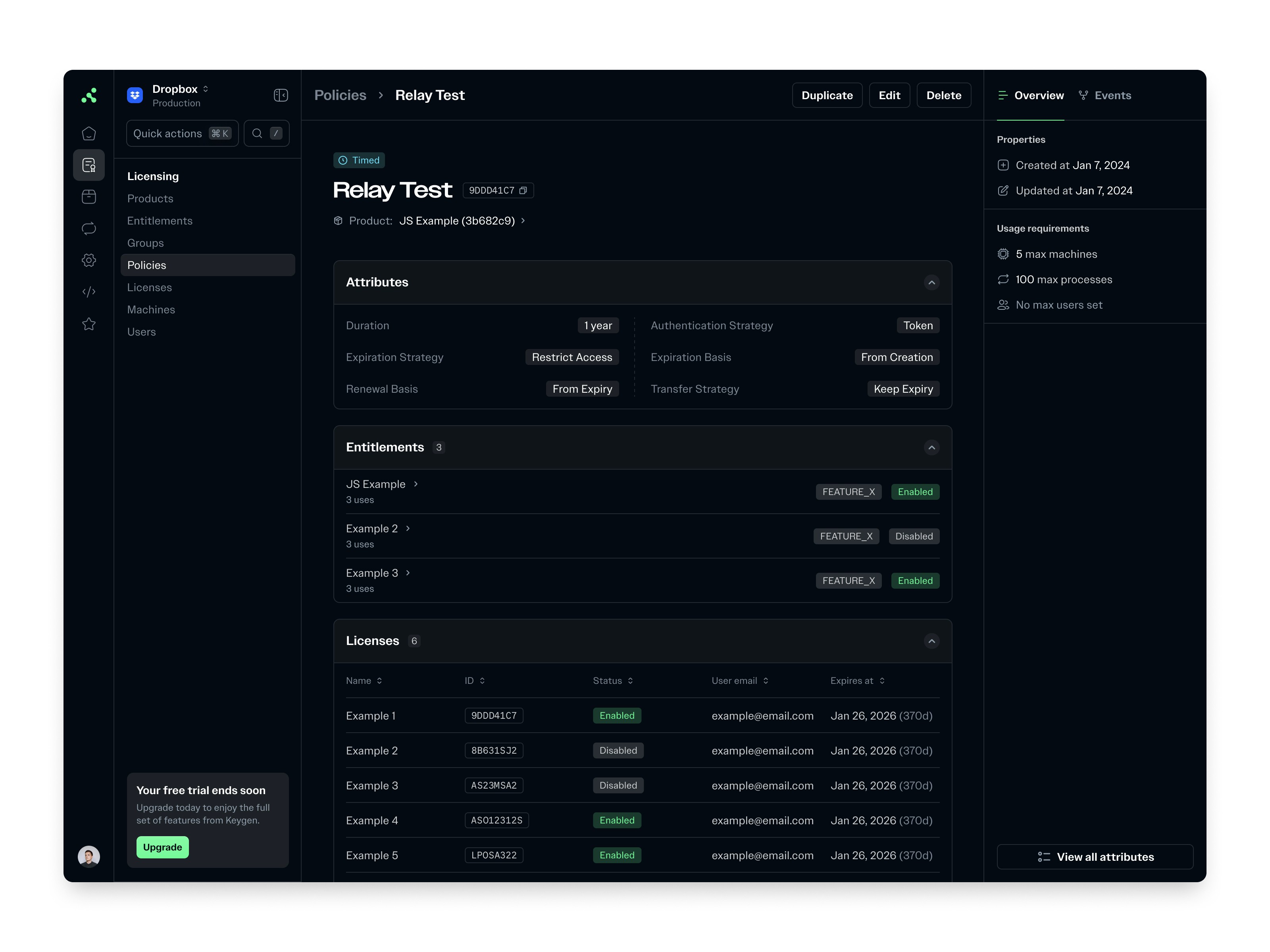Click the From Creation expiration basis value

point(897,357)
